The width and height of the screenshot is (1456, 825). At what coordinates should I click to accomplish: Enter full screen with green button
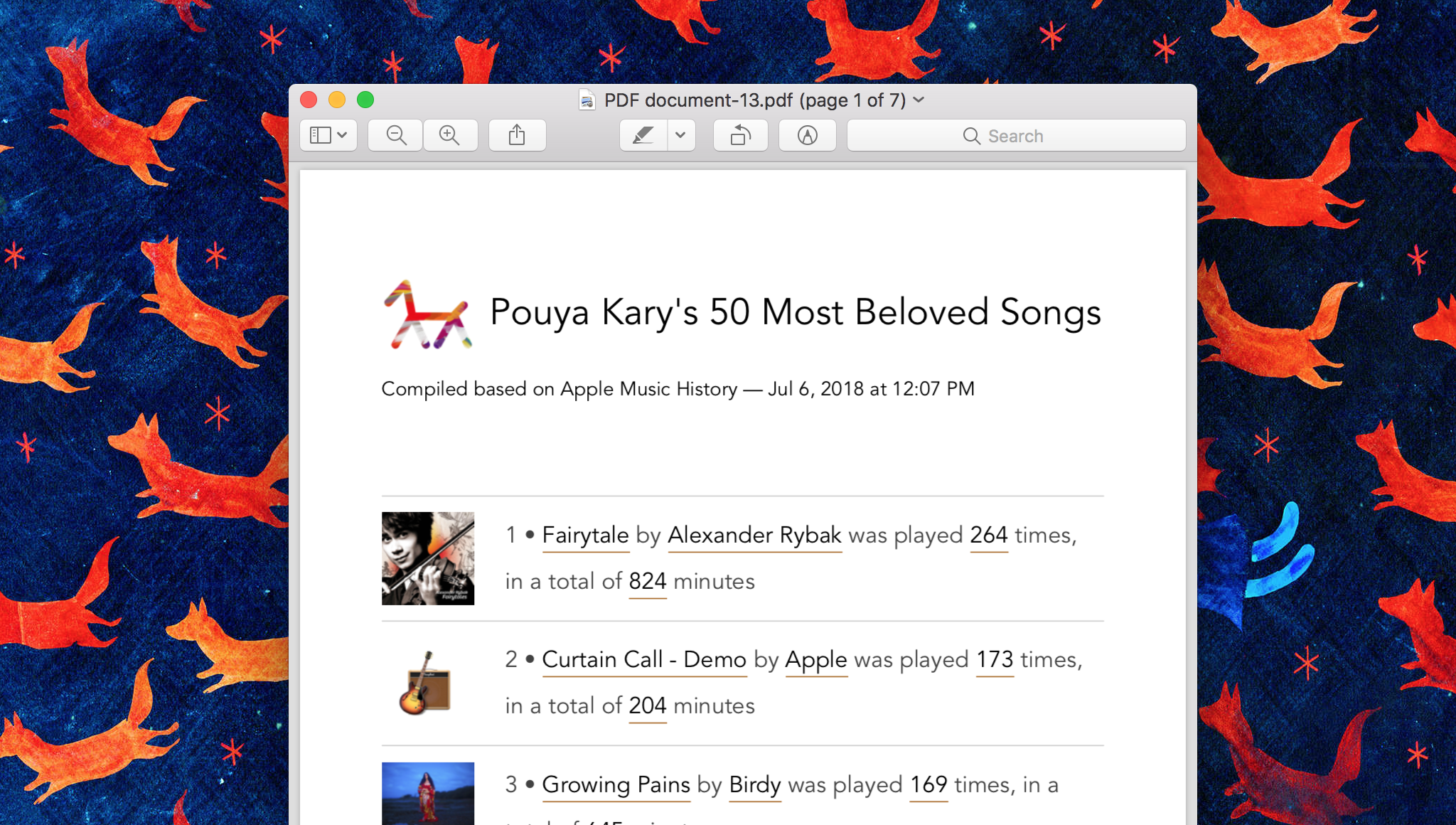click(365, 100)
